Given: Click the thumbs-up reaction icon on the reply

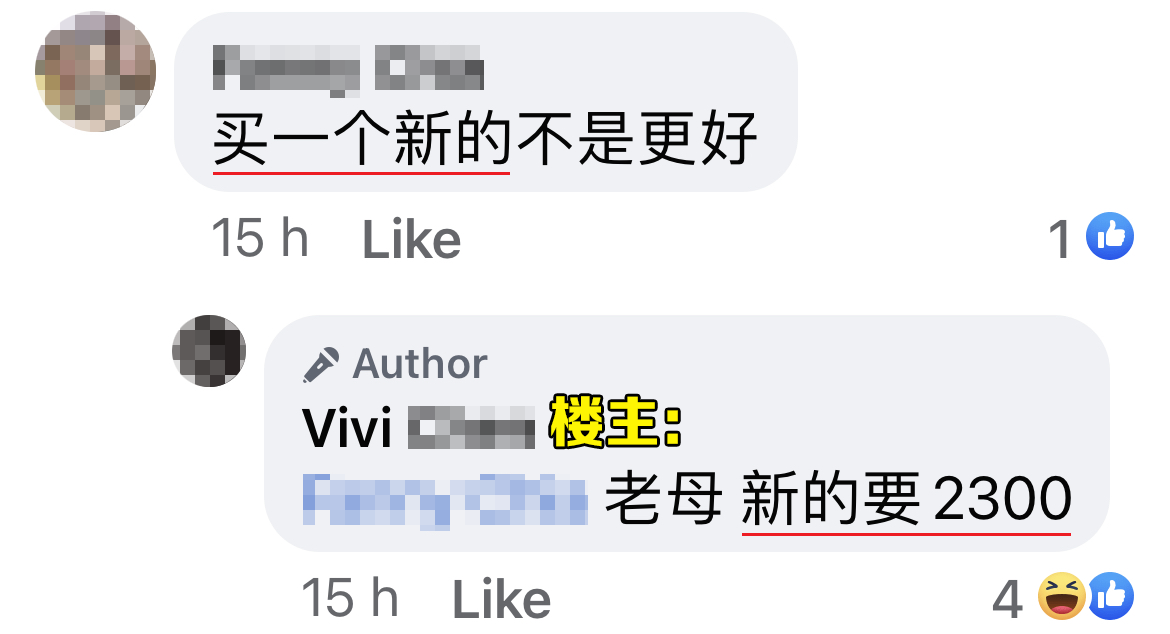Looking at the screenshot, I should (1112, 596).
